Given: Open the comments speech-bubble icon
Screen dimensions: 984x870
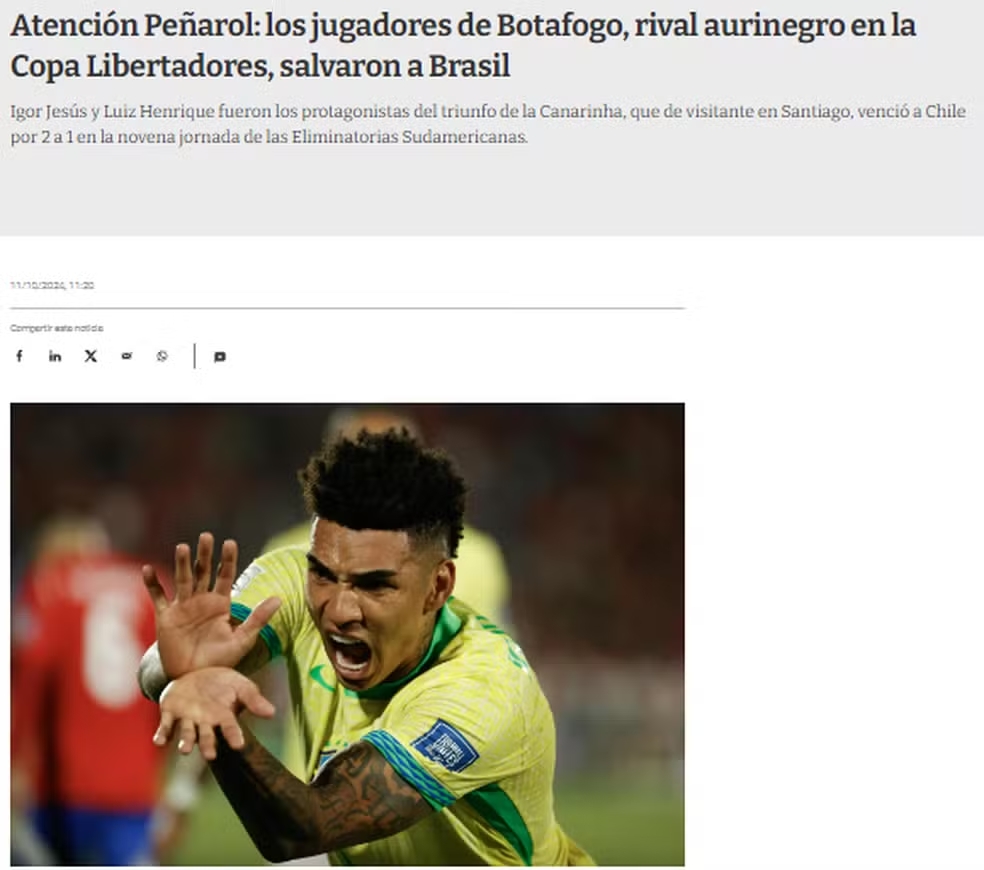Looking at the screenshot, I should (x=220, y=357).
